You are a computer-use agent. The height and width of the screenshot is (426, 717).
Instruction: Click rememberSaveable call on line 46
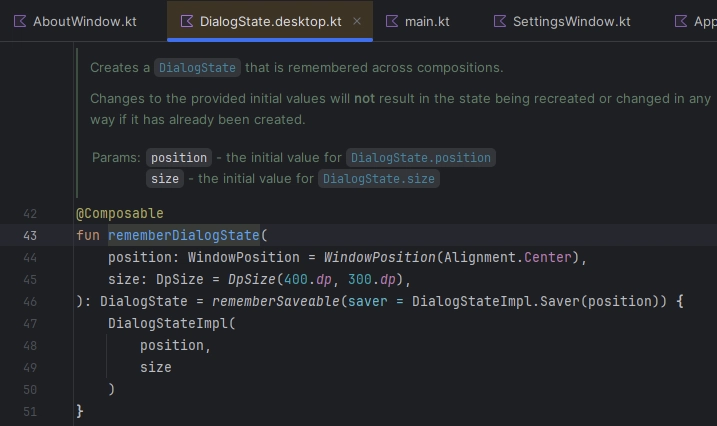[276, 301]
